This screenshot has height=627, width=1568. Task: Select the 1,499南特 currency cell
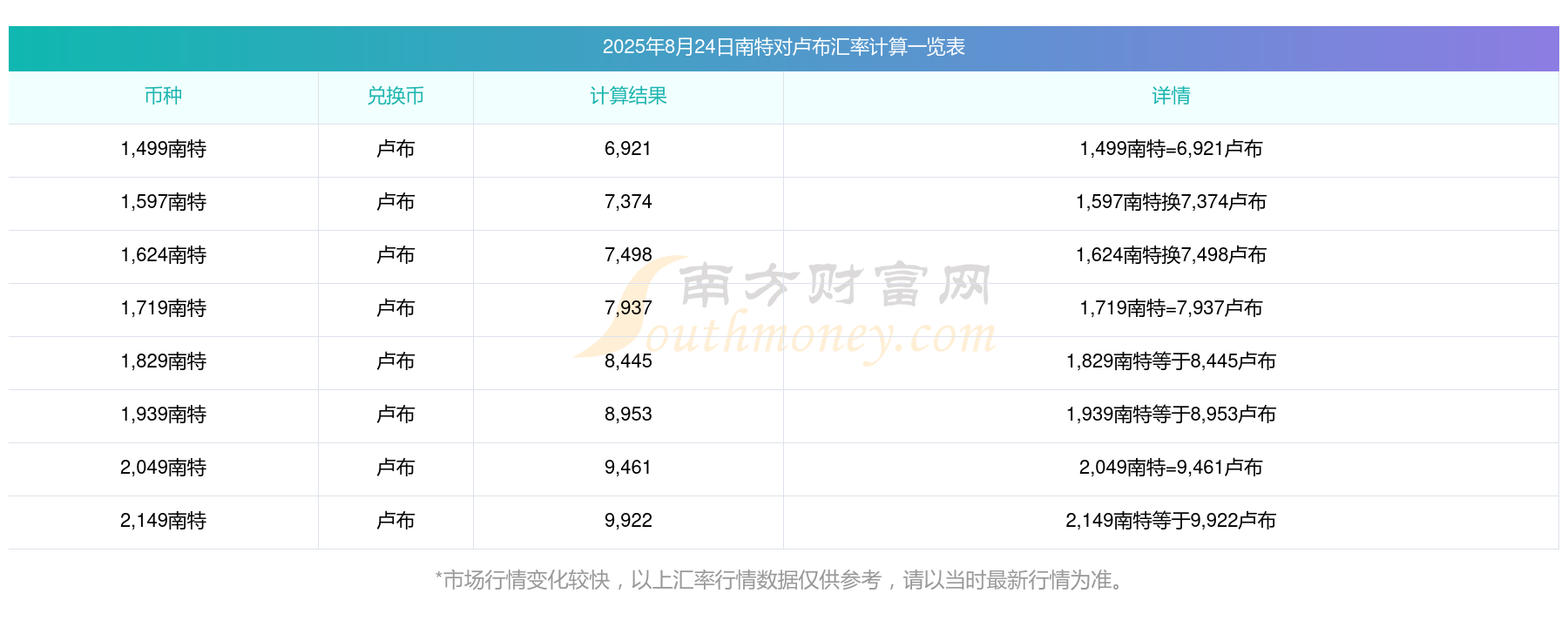point(163,149)
